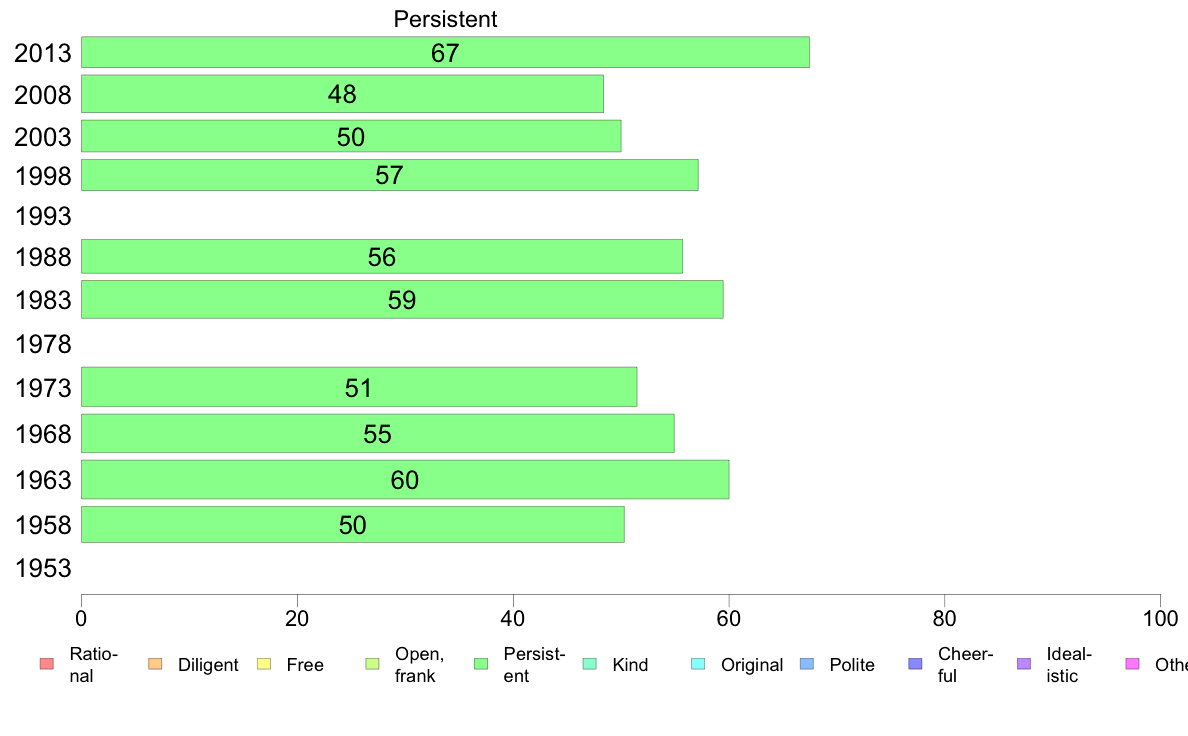Image resolution: width=1188 pixels, height=736 pixels.
Task: Select the Polite blue legend swatch
Action: pos(807,664)
